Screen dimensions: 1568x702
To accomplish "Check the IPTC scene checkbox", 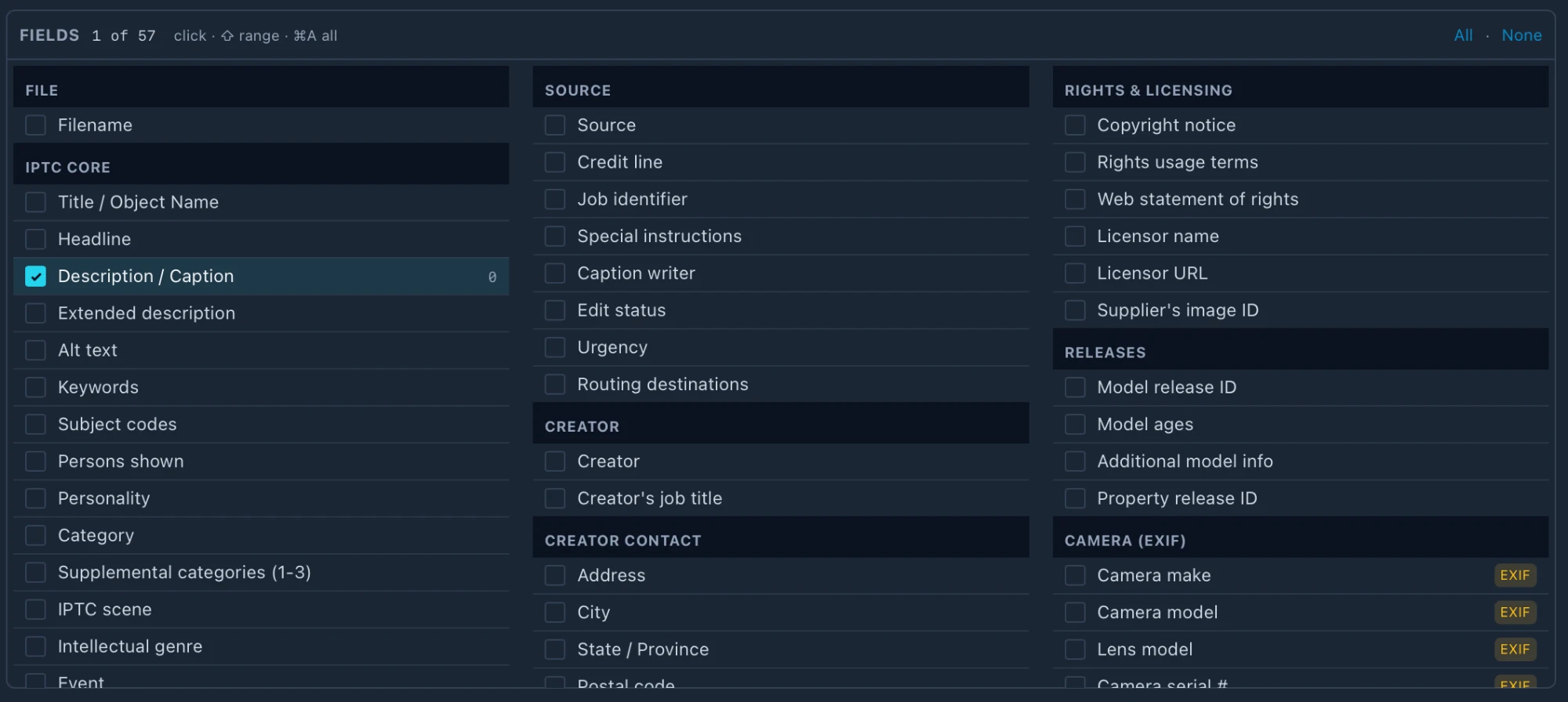I will (35, 610).
